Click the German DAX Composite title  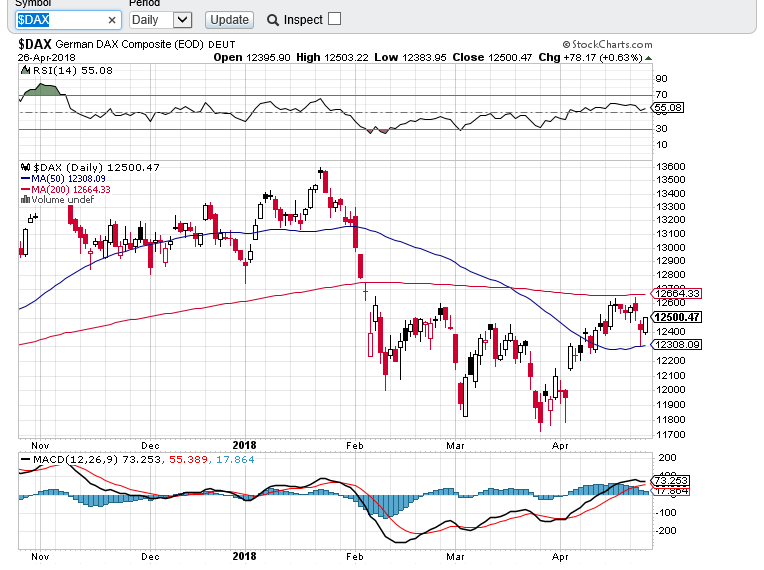tap(129, 44)
